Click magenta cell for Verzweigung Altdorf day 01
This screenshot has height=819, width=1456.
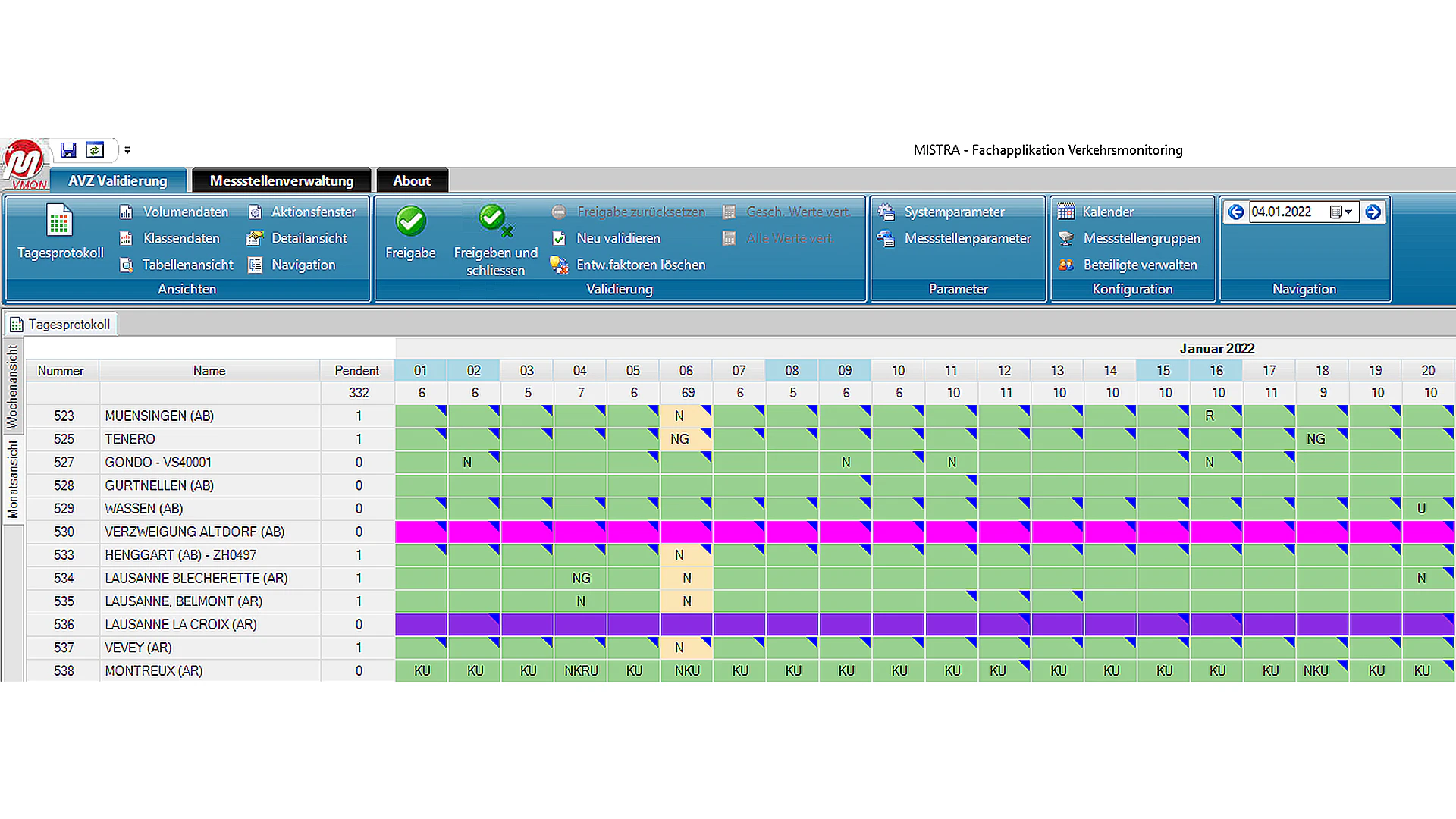(x=421, y=532)
